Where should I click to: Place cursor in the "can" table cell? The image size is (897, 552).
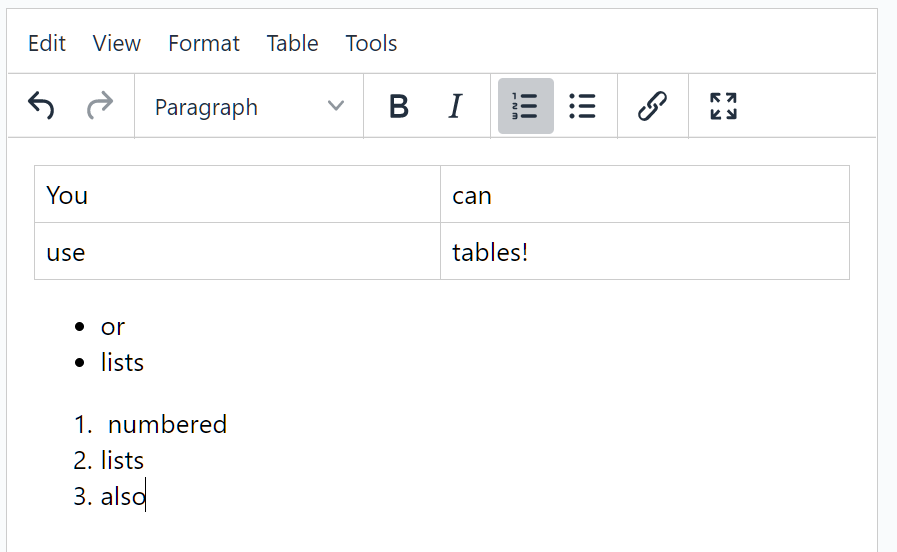(x=644, y=195)
